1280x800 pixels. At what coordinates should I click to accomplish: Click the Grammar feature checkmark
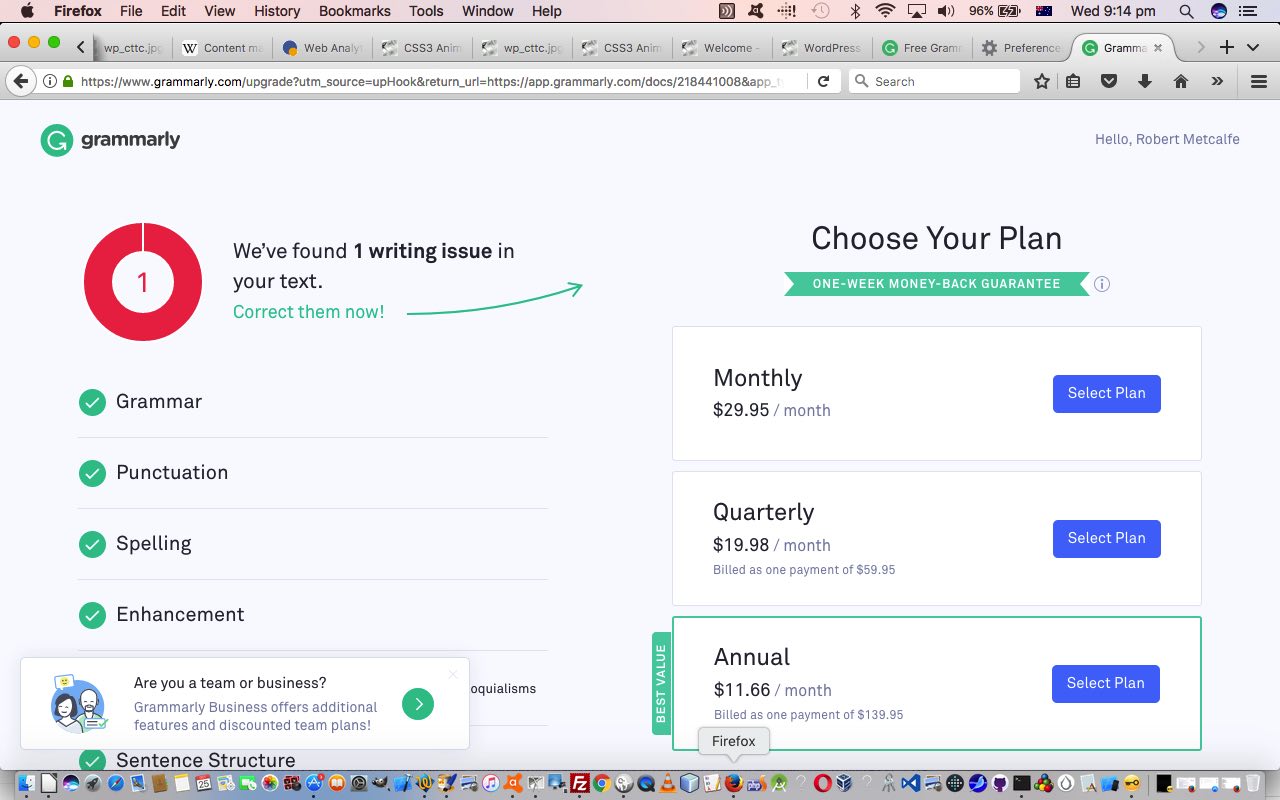pyautogui.click(x=92, y=402)
